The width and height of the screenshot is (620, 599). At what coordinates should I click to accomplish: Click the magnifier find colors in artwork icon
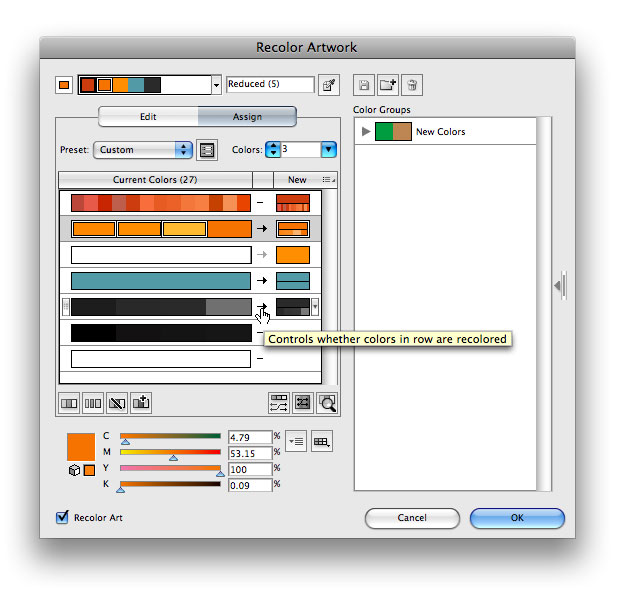(326, 402)
